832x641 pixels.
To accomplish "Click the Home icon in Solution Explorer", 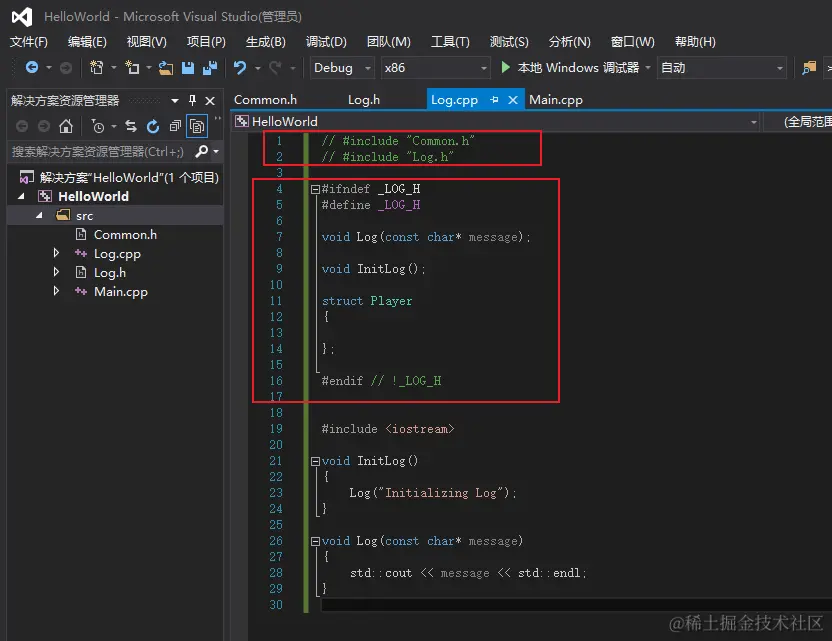I will coord(66,126).
